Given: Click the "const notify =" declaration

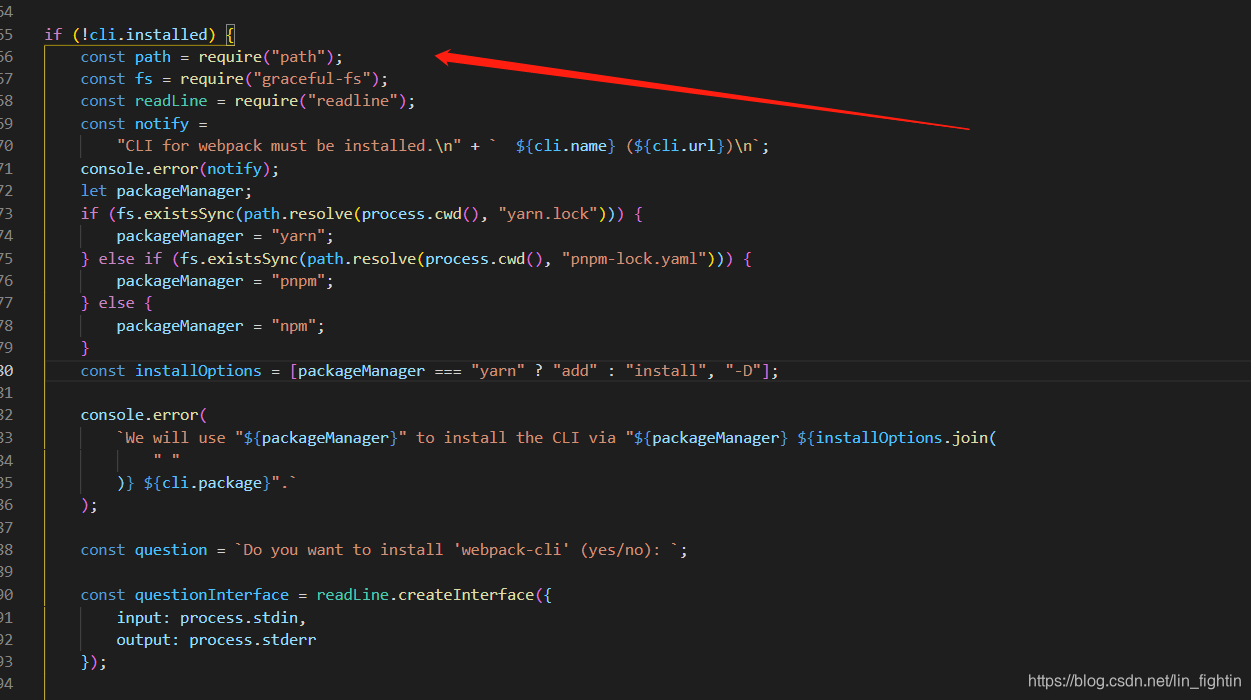Looking at the screenshot, I should coord(144,124).
